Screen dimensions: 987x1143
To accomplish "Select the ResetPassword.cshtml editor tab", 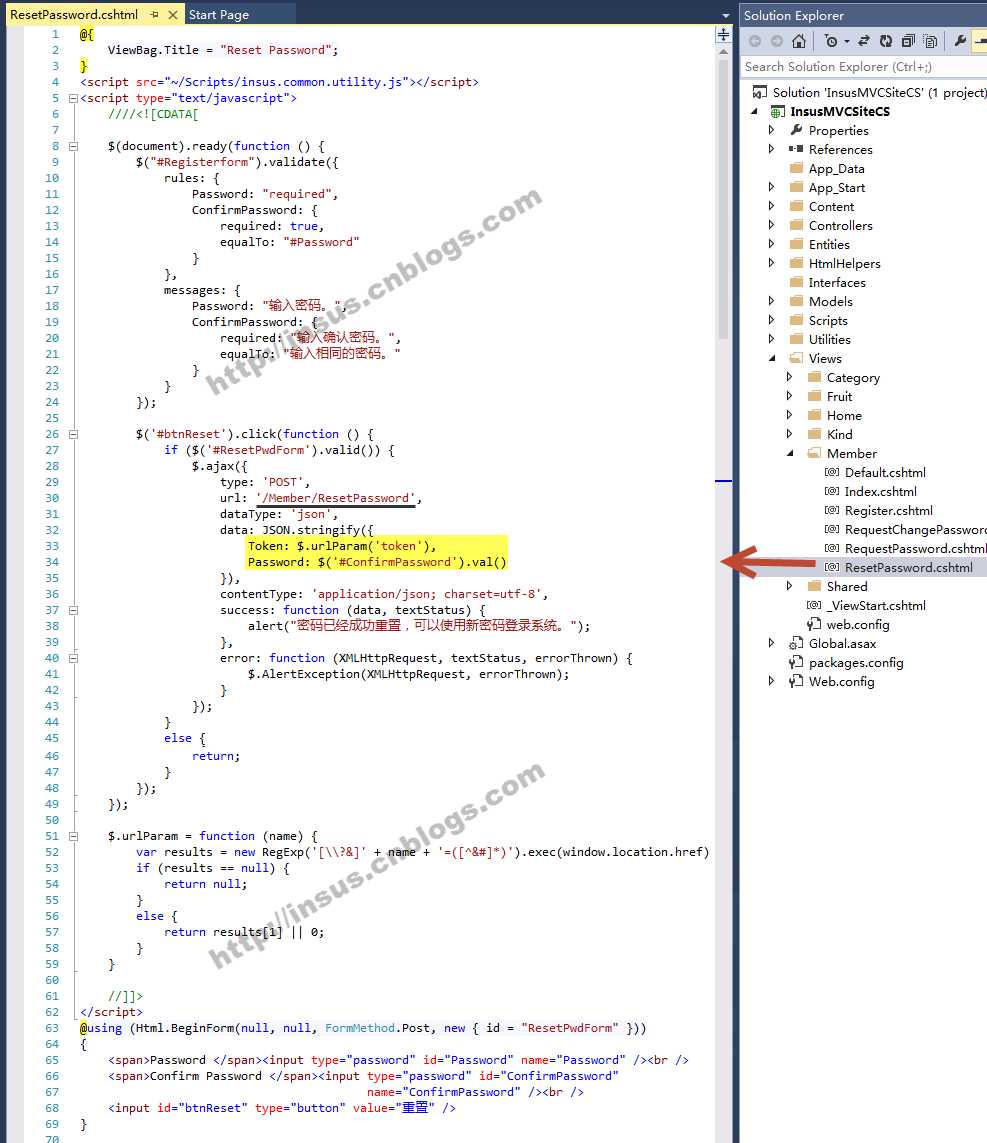I will pyautogui.click(x=74, y=15).
